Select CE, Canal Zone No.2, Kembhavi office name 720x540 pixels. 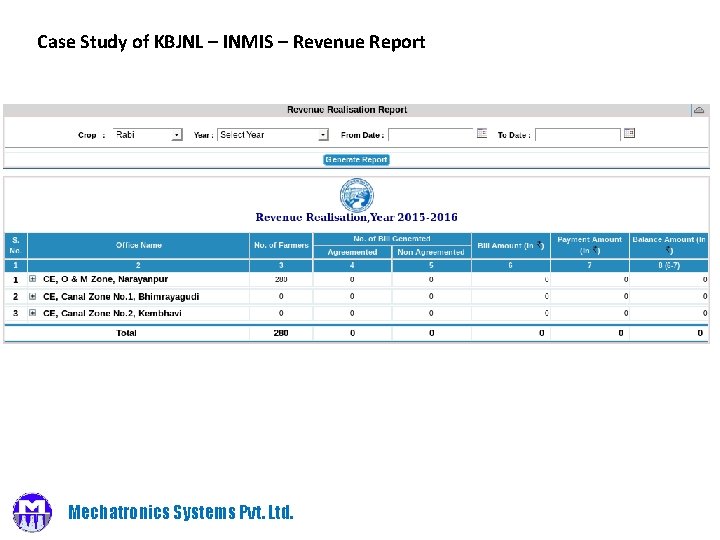pyautogui.click(x=112, y=313)
